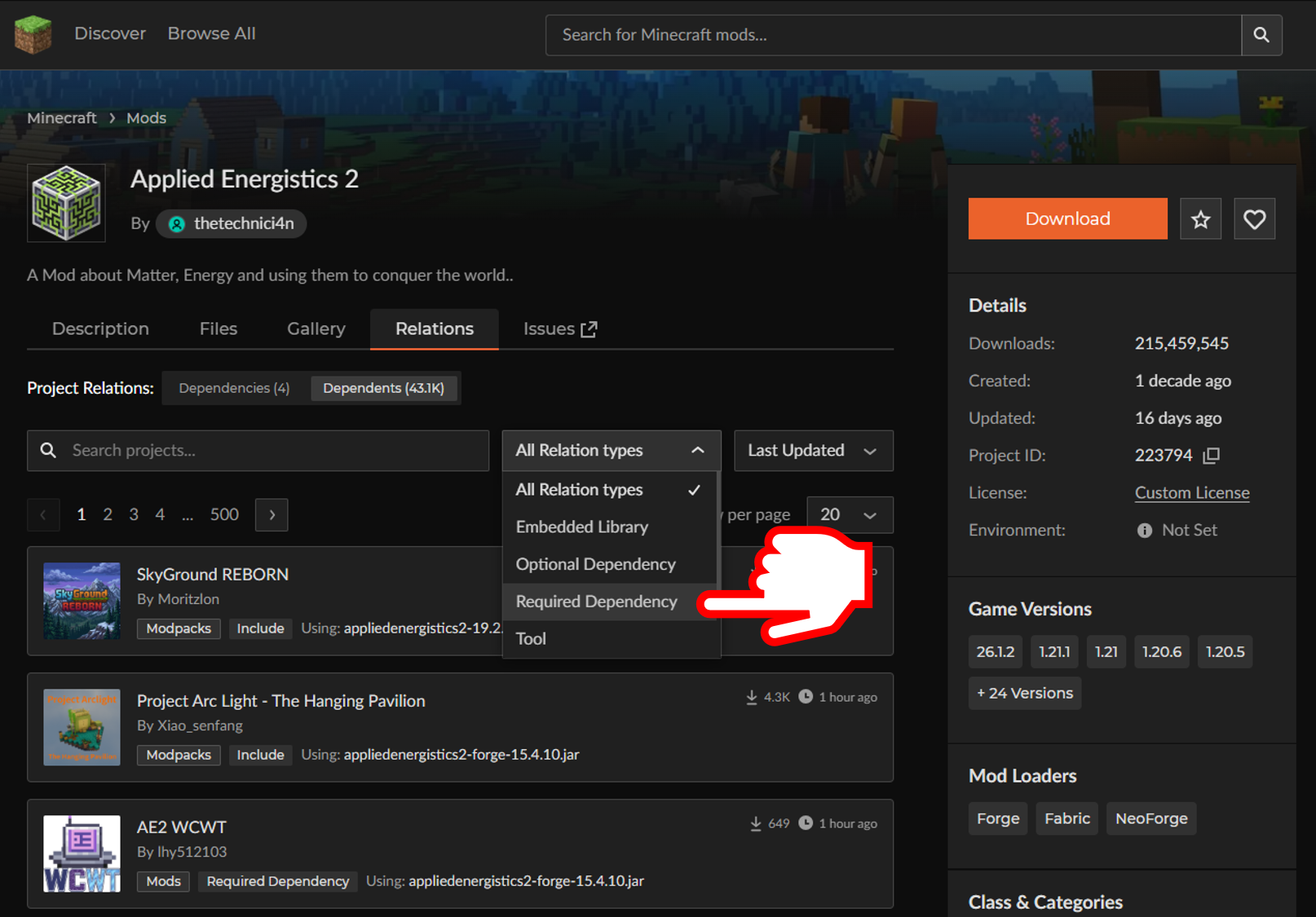Screen dimensions: 1316x917
Task: Open Browse All in the top navigation
Action: coord(212,34)
